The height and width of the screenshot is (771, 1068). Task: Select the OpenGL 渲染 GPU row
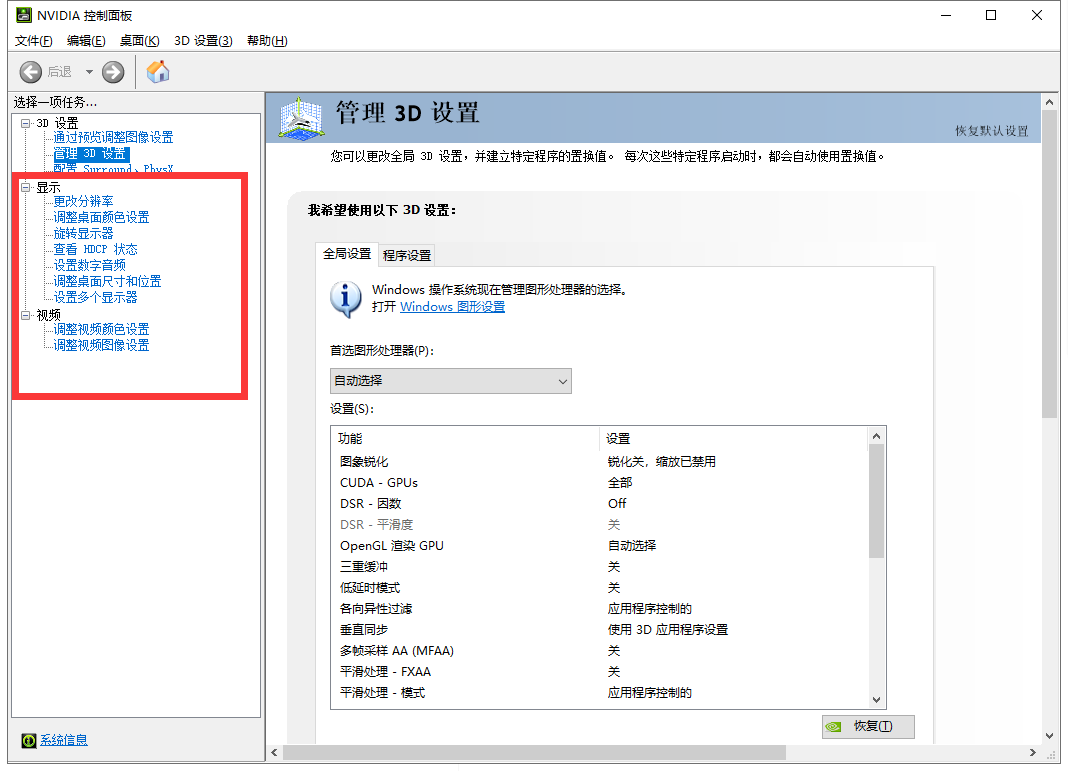point(599,546)
